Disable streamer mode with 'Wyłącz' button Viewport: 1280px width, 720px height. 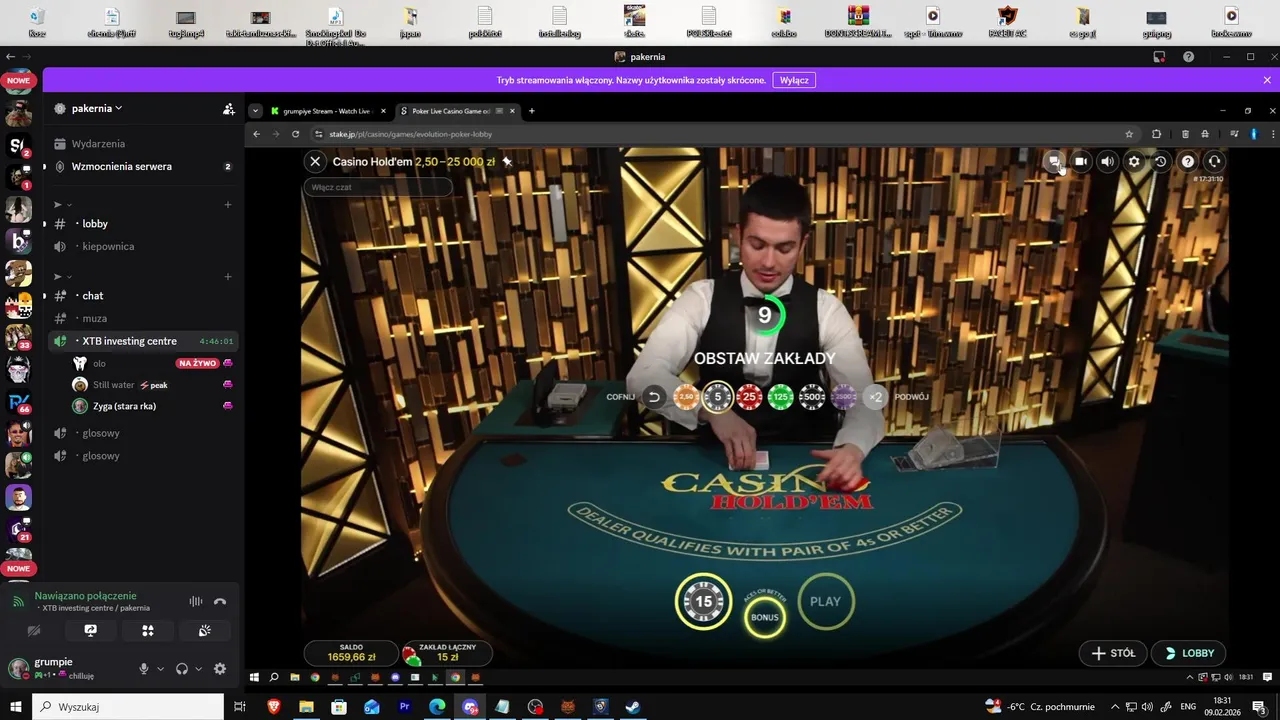[x=794, y=80]
